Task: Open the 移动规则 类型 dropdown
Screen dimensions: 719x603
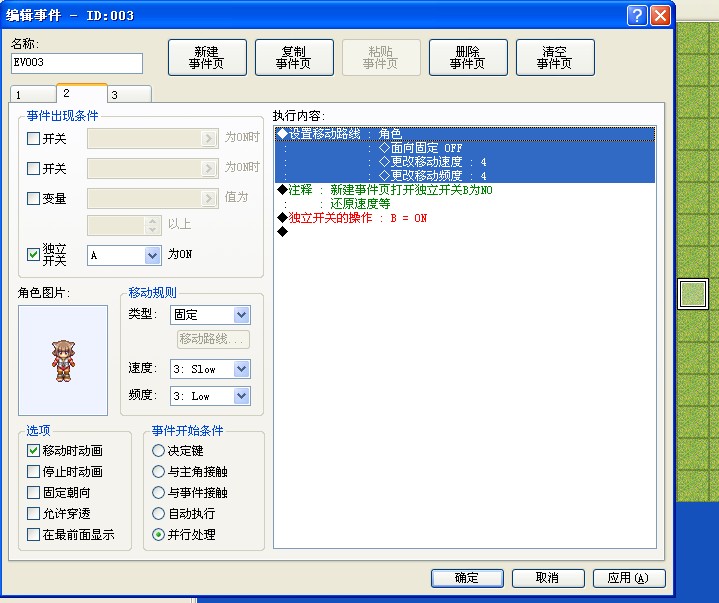Action: click(210, 315)
